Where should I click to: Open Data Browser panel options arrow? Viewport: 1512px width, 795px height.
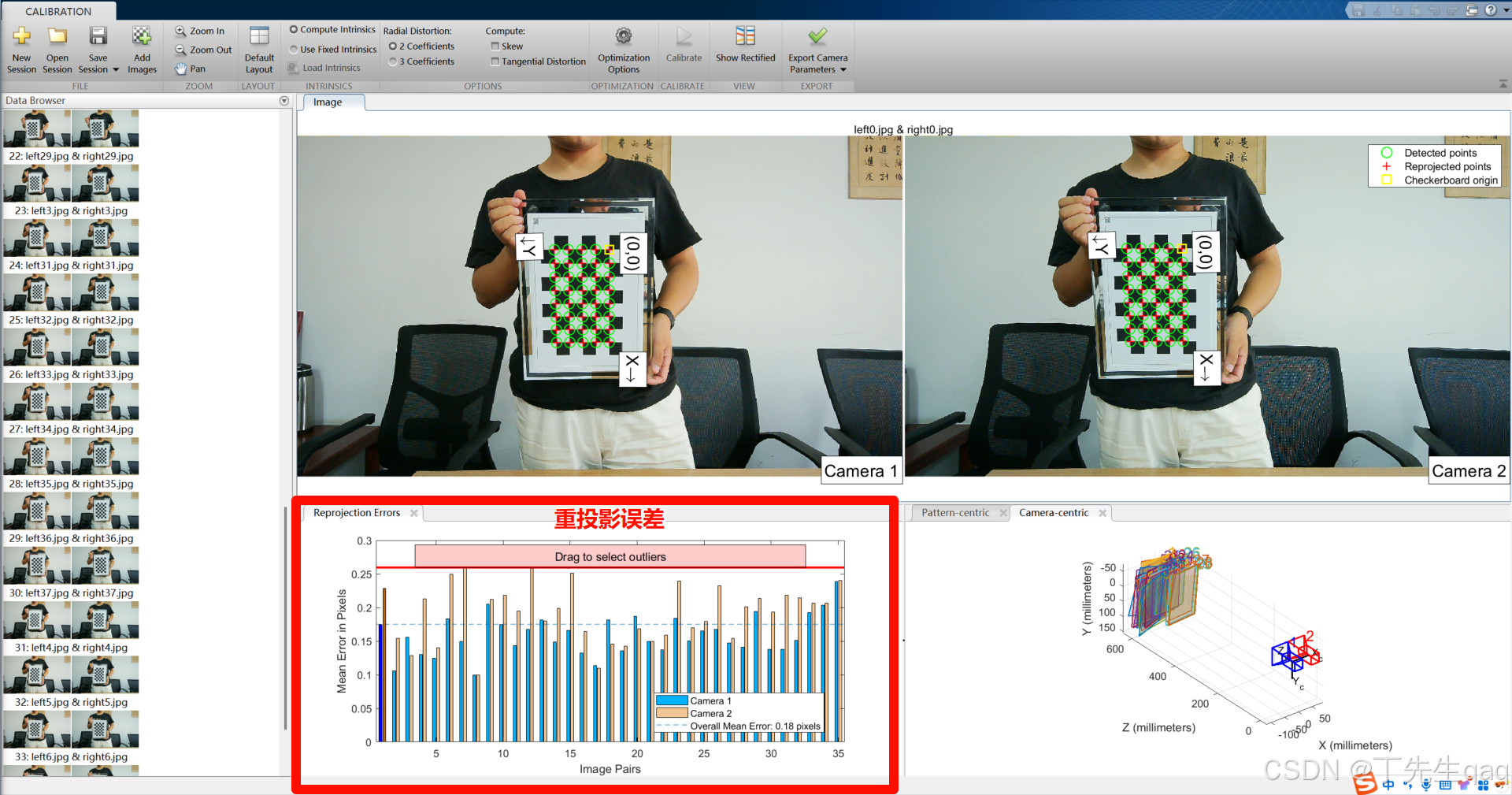(x=284, y=101)
